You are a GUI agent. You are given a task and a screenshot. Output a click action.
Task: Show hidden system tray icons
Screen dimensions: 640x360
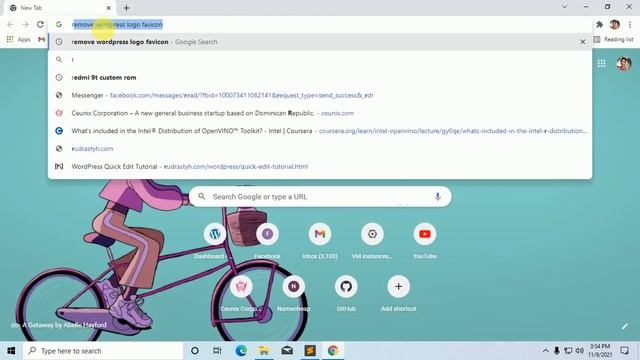tap(545, 351)
